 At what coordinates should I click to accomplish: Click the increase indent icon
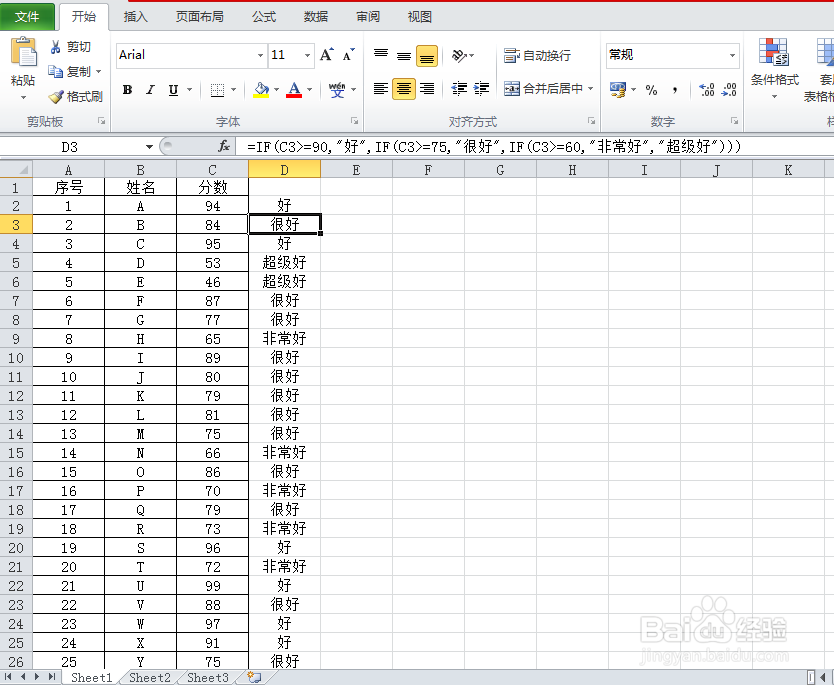pos(481,89)
